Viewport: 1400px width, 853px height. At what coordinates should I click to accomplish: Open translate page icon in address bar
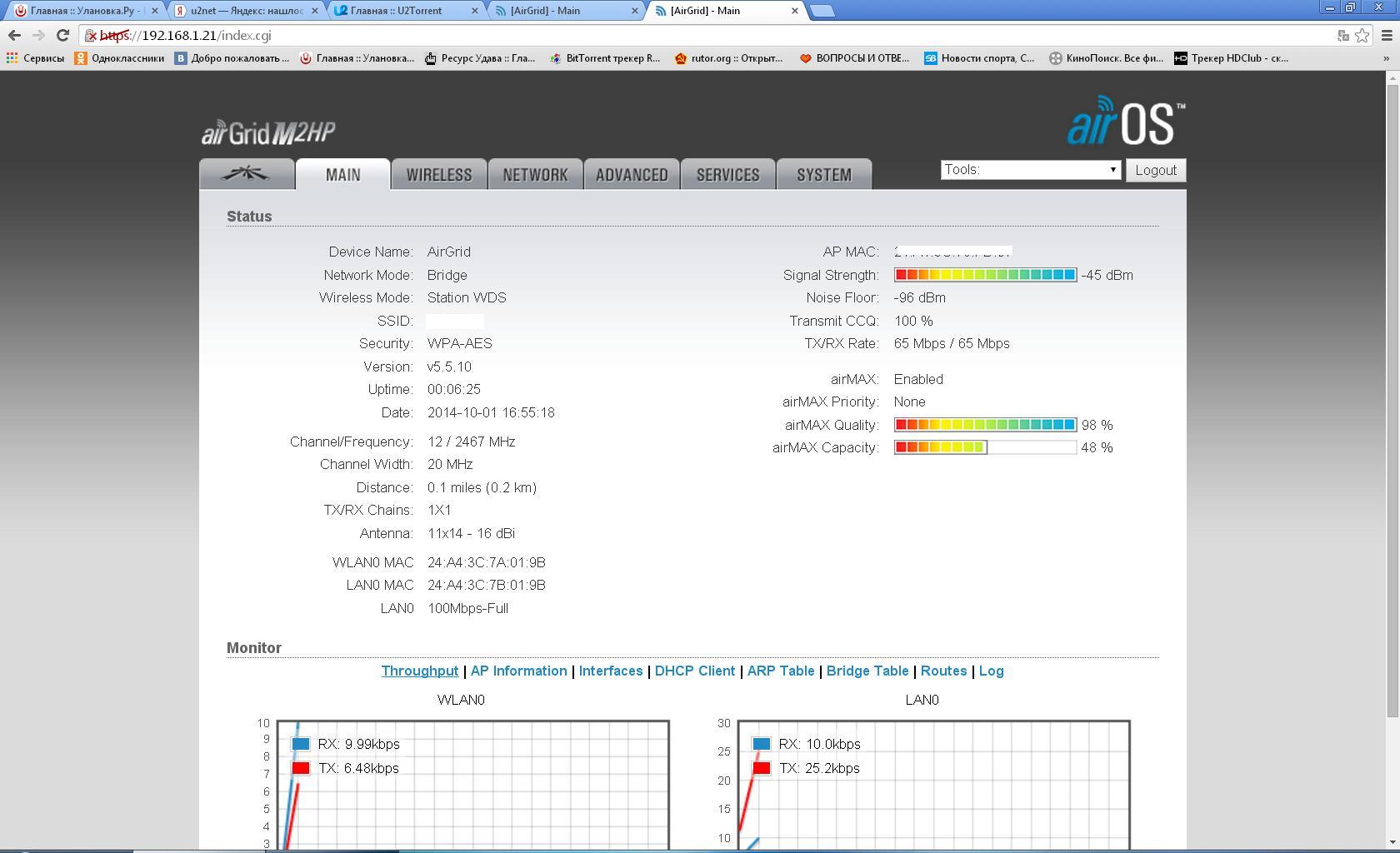(1342, 35)
